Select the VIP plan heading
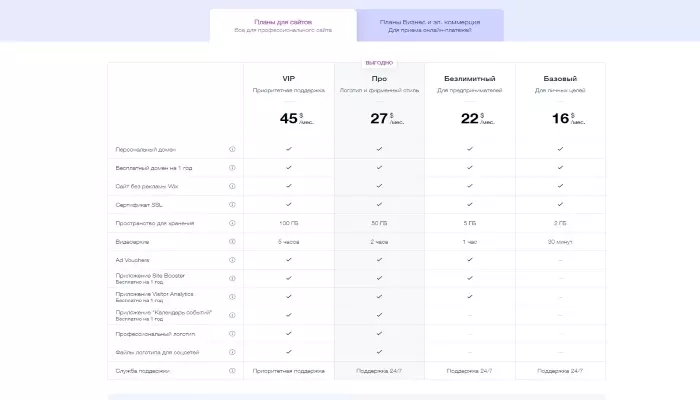The width and height of the screenshot is (700, 400). tap(288, 79)
